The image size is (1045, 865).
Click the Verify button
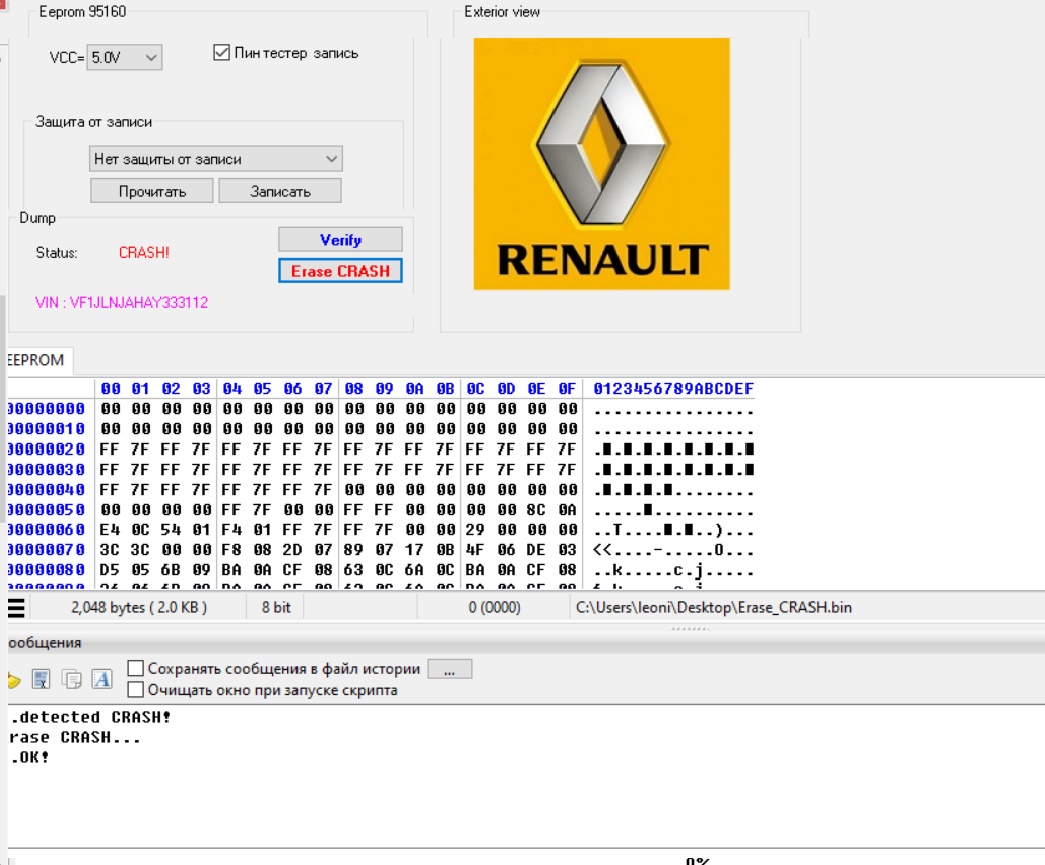pos(340,240)
